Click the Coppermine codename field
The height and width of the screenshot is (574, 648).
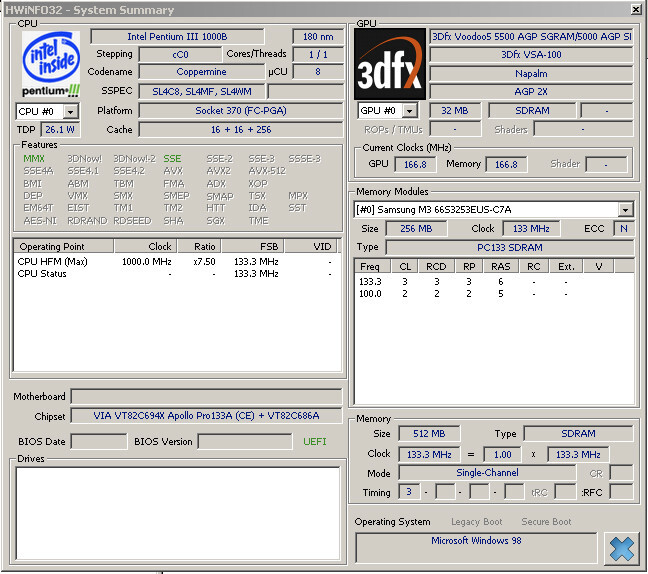pos(201,72)
